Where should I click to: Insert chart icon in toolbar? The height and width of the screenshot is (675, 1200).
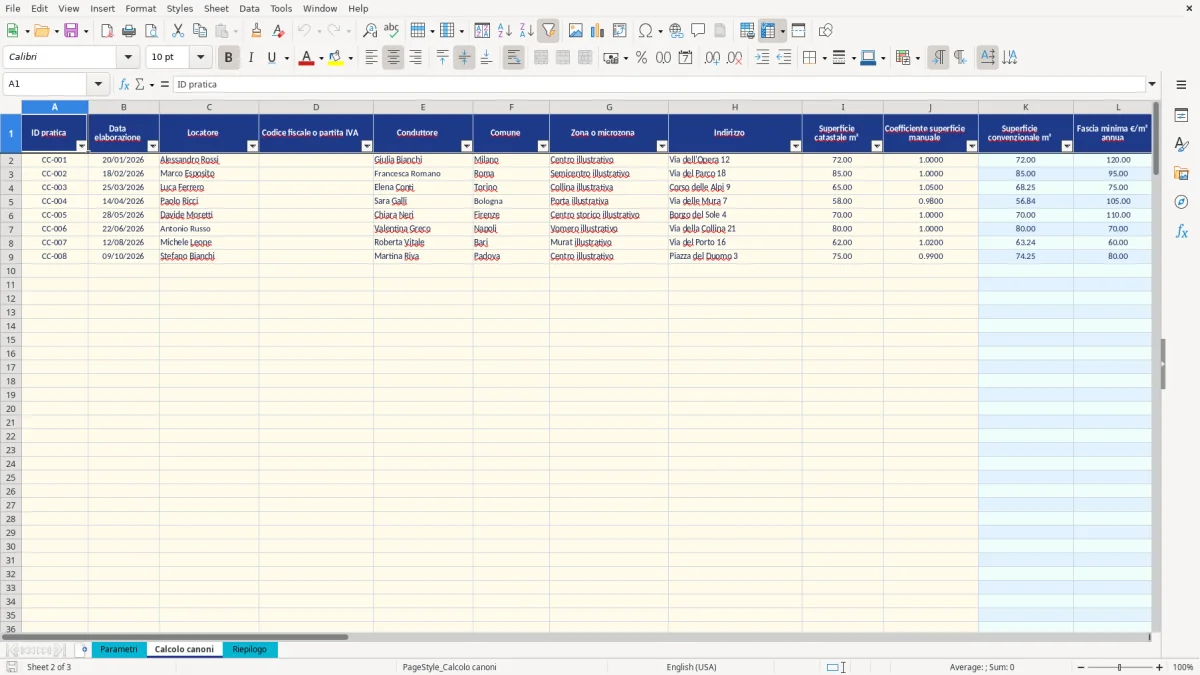[598, 31]
